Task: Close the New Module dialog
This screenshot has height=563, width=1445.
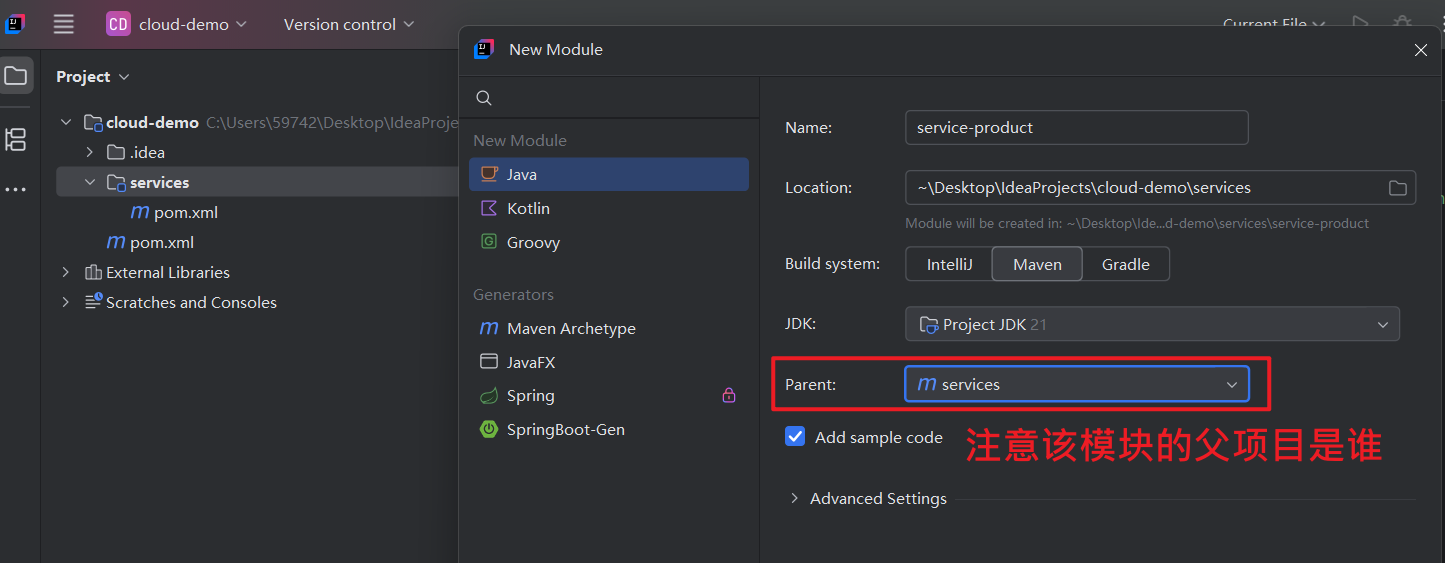Action: tap(1420, 50)
